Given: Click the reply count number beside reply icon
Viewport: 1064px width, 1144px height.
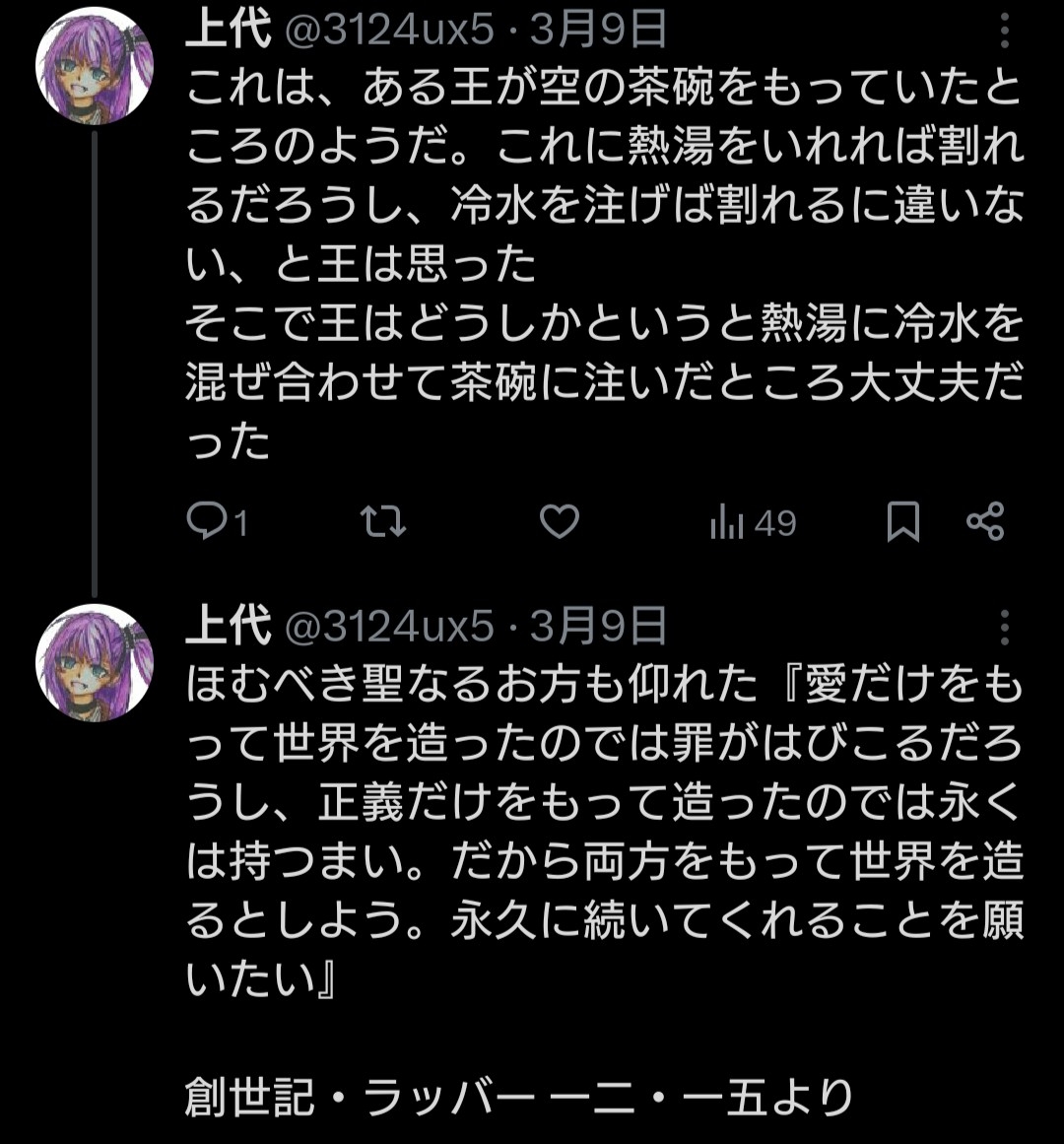Looking at the screenshot, I should [241, 523].
